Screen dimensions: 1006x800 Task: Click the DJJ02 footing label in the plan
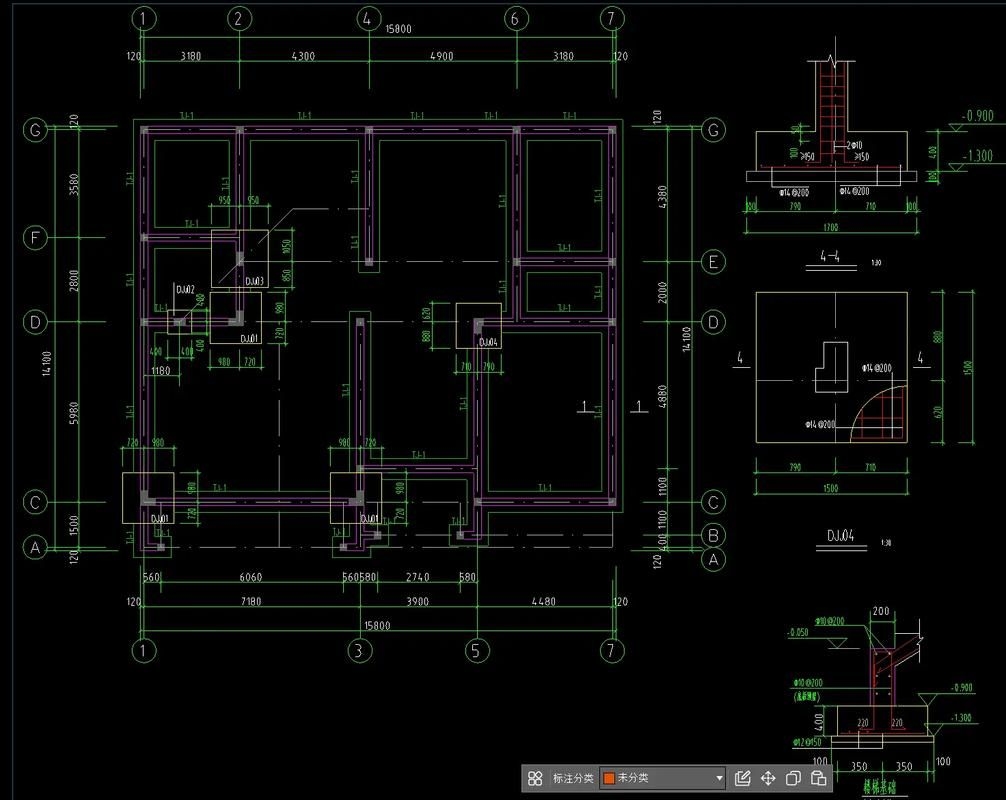(184, 290)
